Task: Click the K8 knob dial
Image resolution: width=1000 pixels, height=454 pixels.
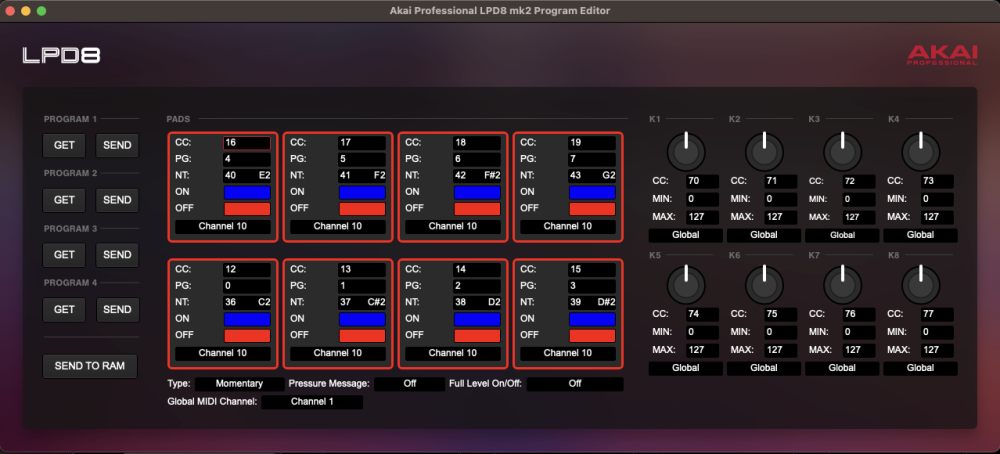Action: (x=920, y=284)
